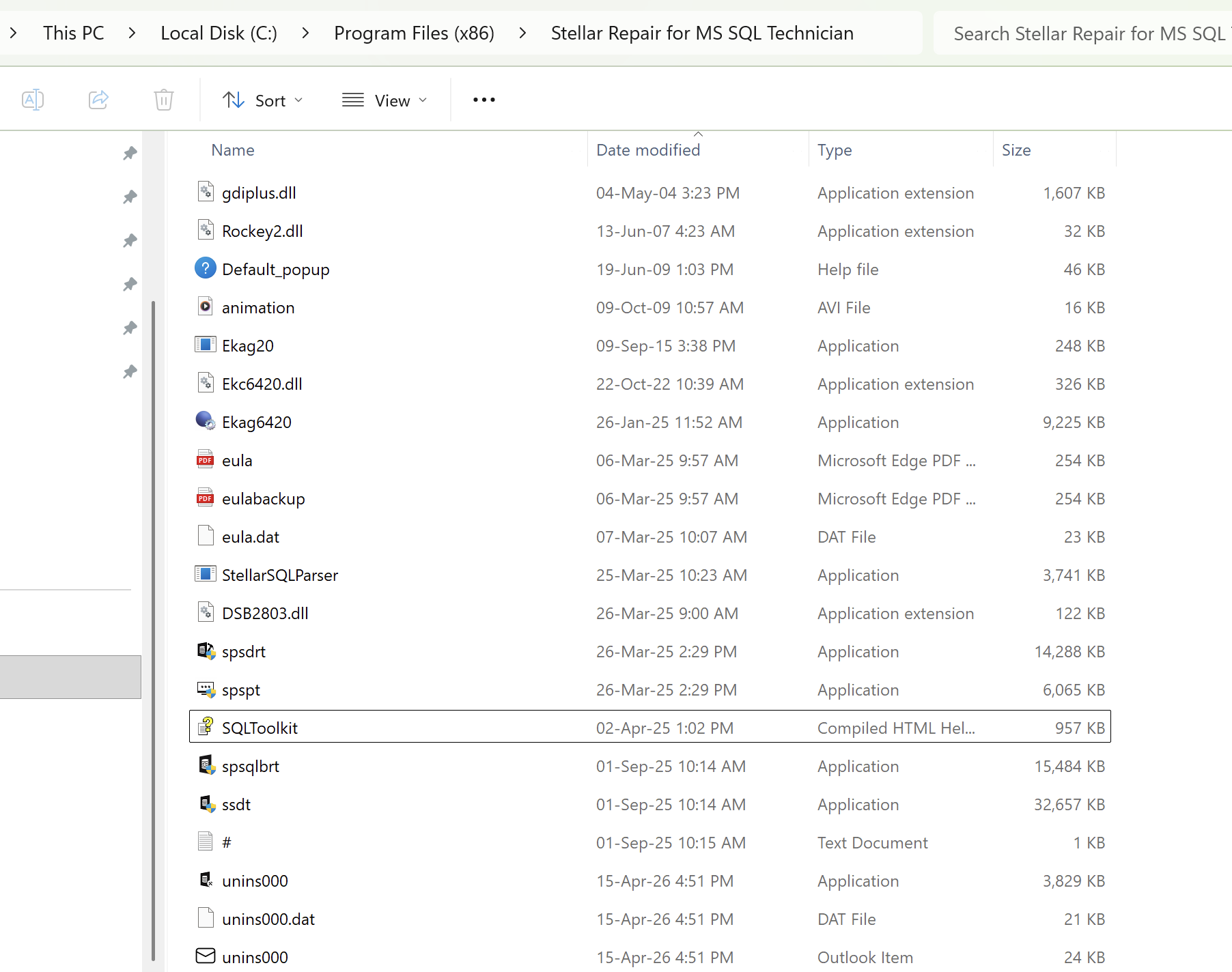
Task: Go to Program Files (x86) breadcrumb
Action: click(x=414, y=33)
